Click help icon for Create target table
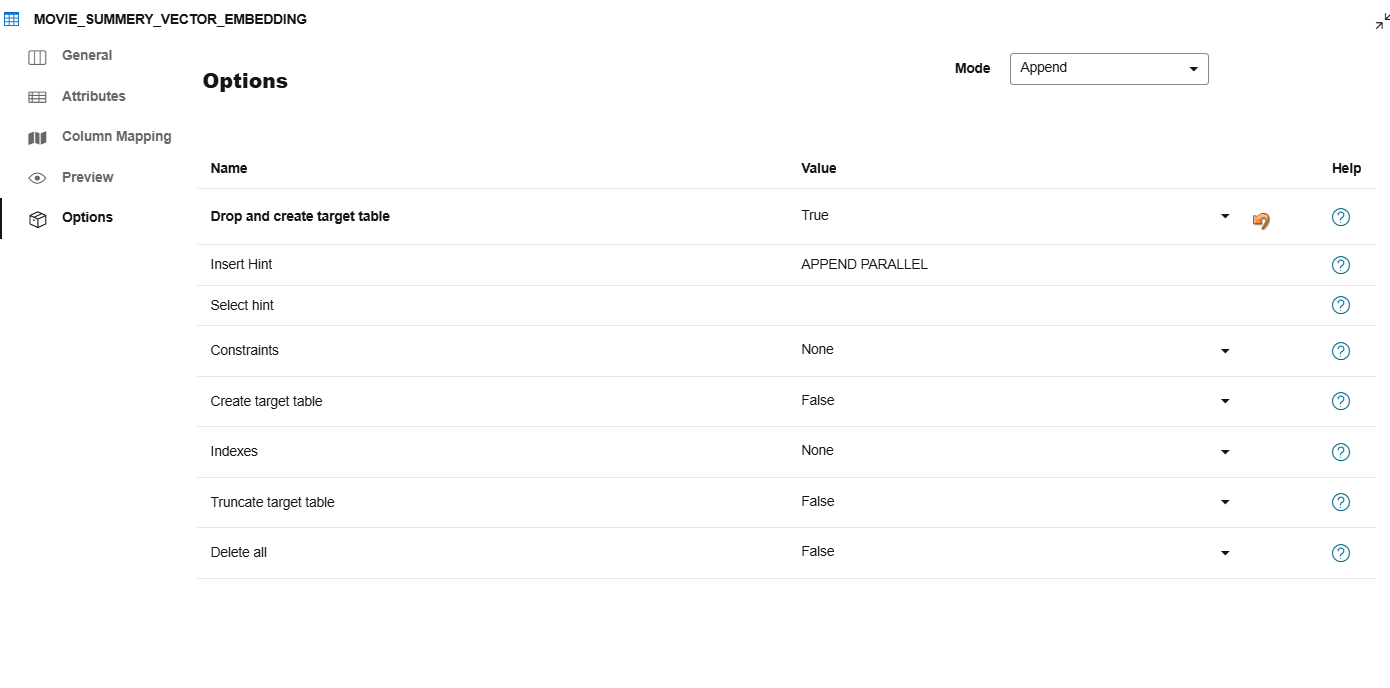 click(1341, 401)
